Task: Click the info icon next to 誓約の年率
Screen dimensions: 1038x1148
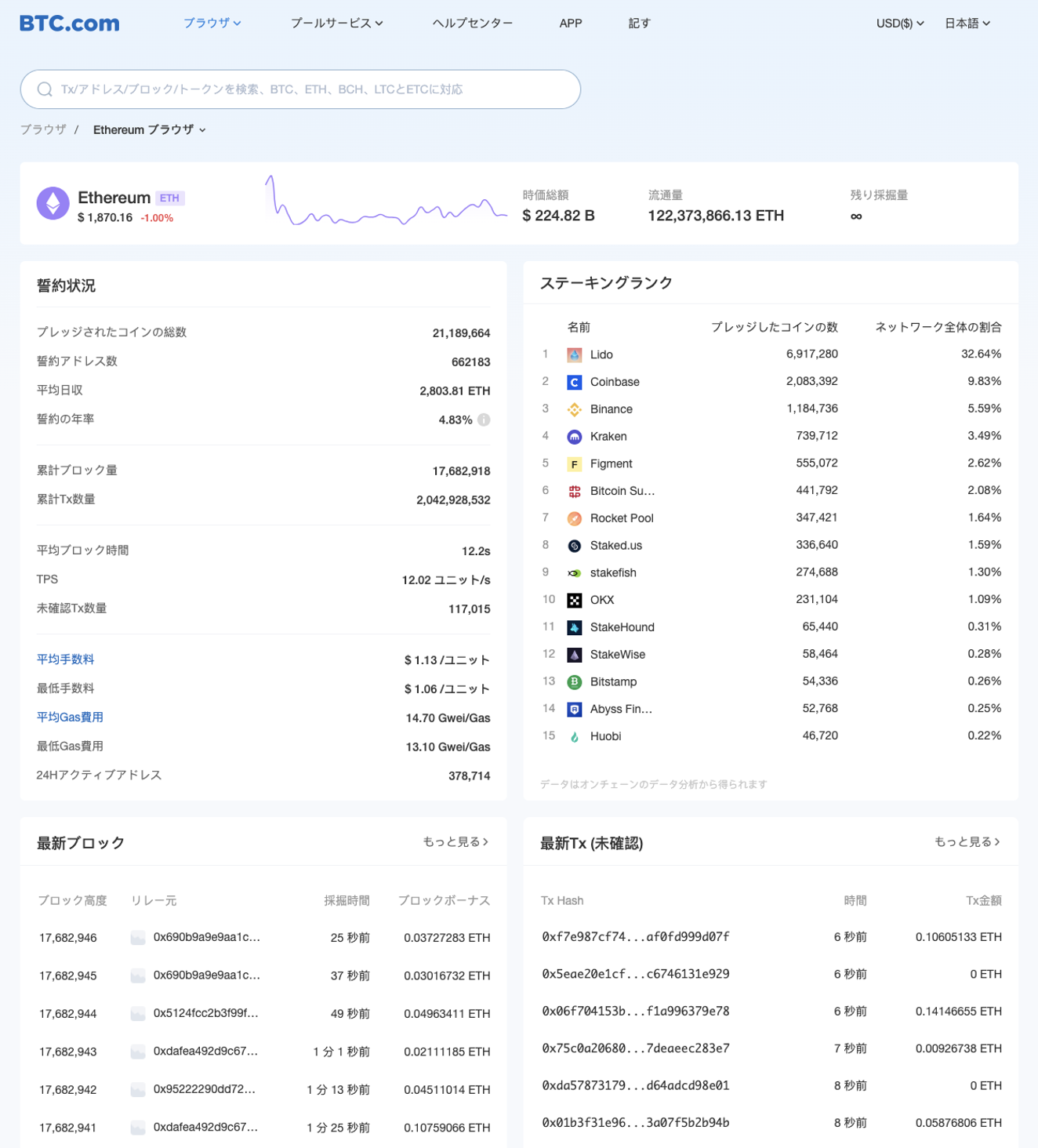Action: pyautogui.click(x=484, y=420)
